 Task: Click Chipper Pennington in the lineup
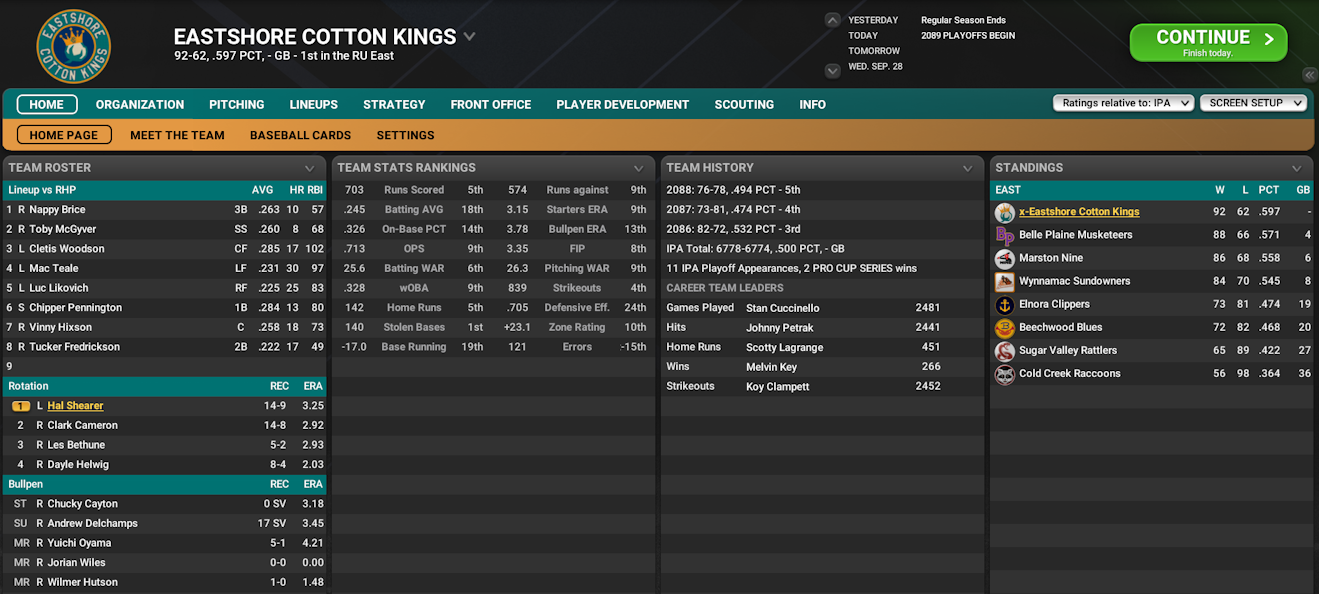(x=75, y=308)
